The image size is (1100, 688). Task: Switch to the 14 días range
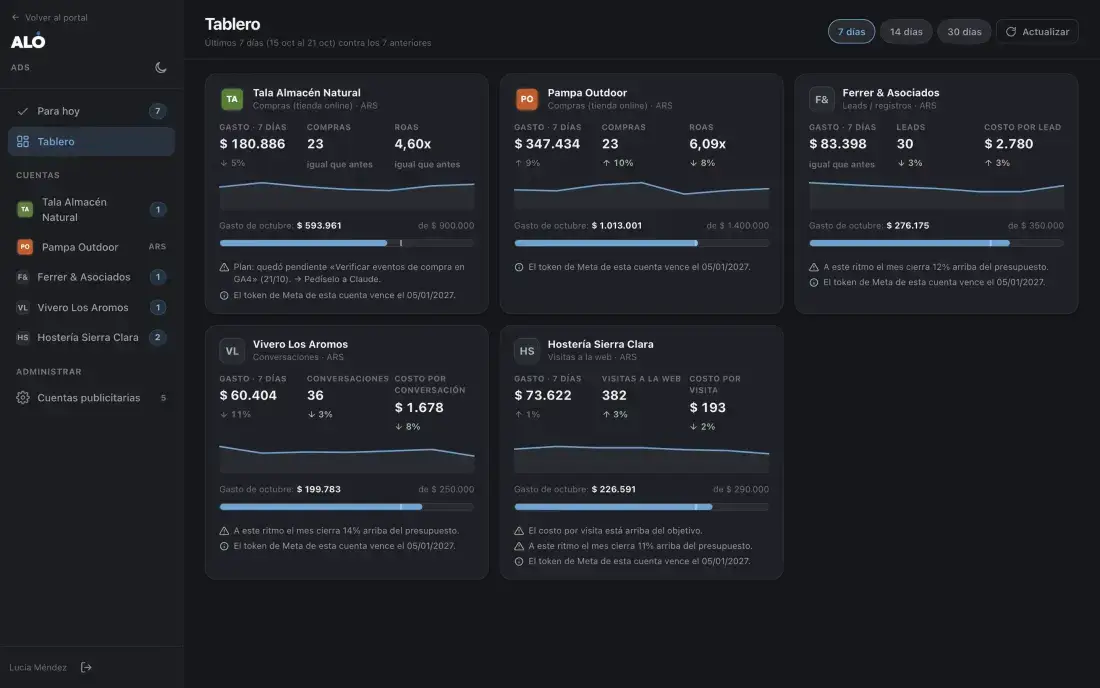tap(906, 32)
